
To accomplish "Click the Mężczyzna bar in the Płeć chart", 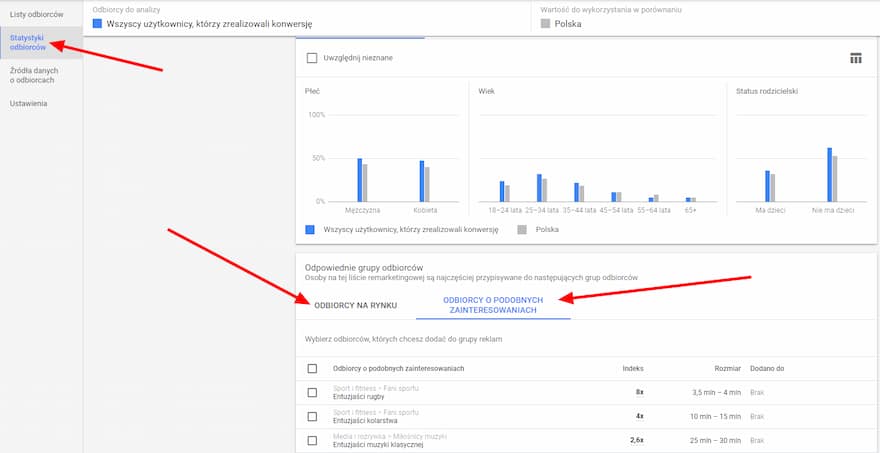I will (362, 180).
